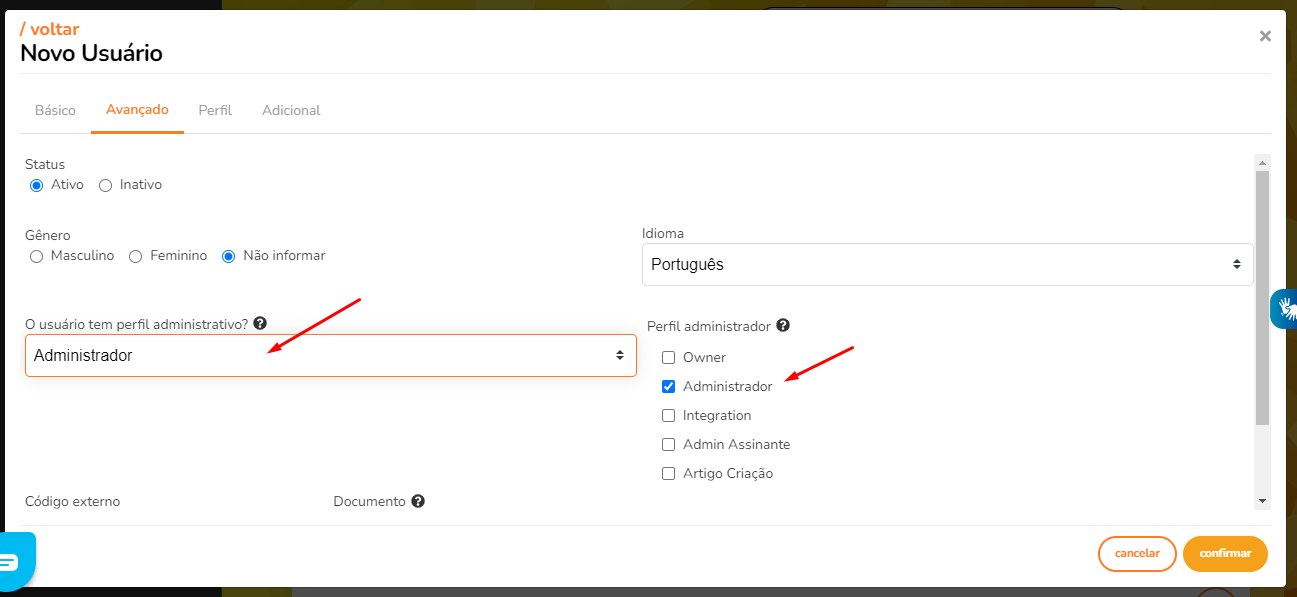This screenshot has height=597, width=1297.
Task: Select the Avançado tab
Action: [x=137, y=110]
